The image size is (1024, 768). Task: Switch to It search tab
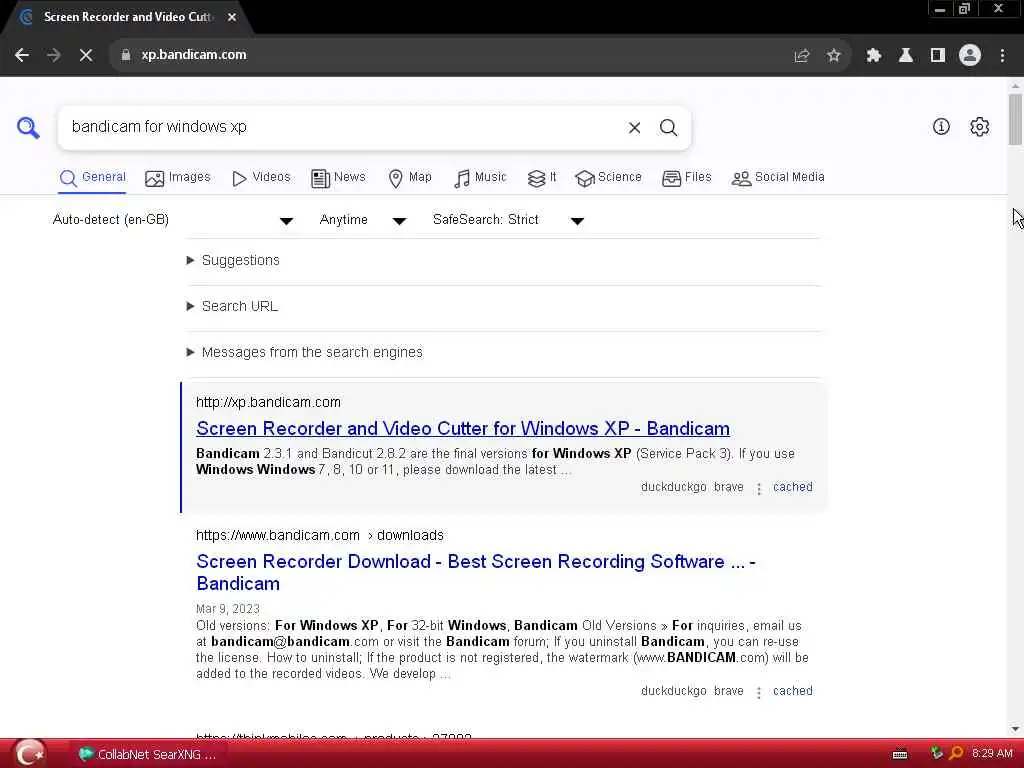tap(542, 178)
